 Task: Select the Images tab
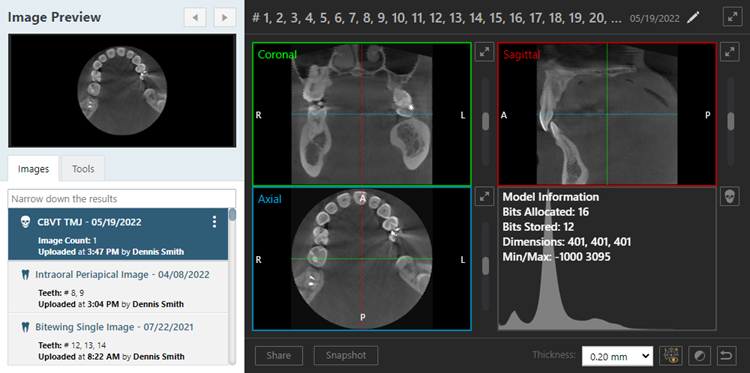(33, 169)
